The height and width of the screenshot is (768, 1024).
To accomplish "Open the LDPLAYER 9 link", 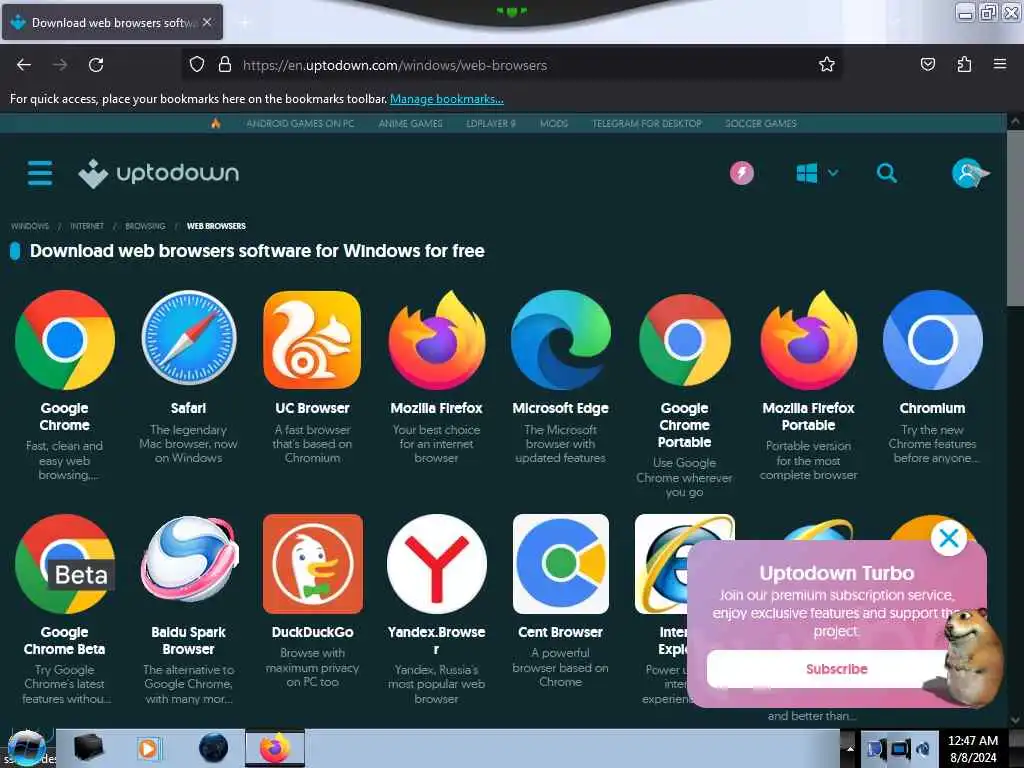I will coord(491,123).
